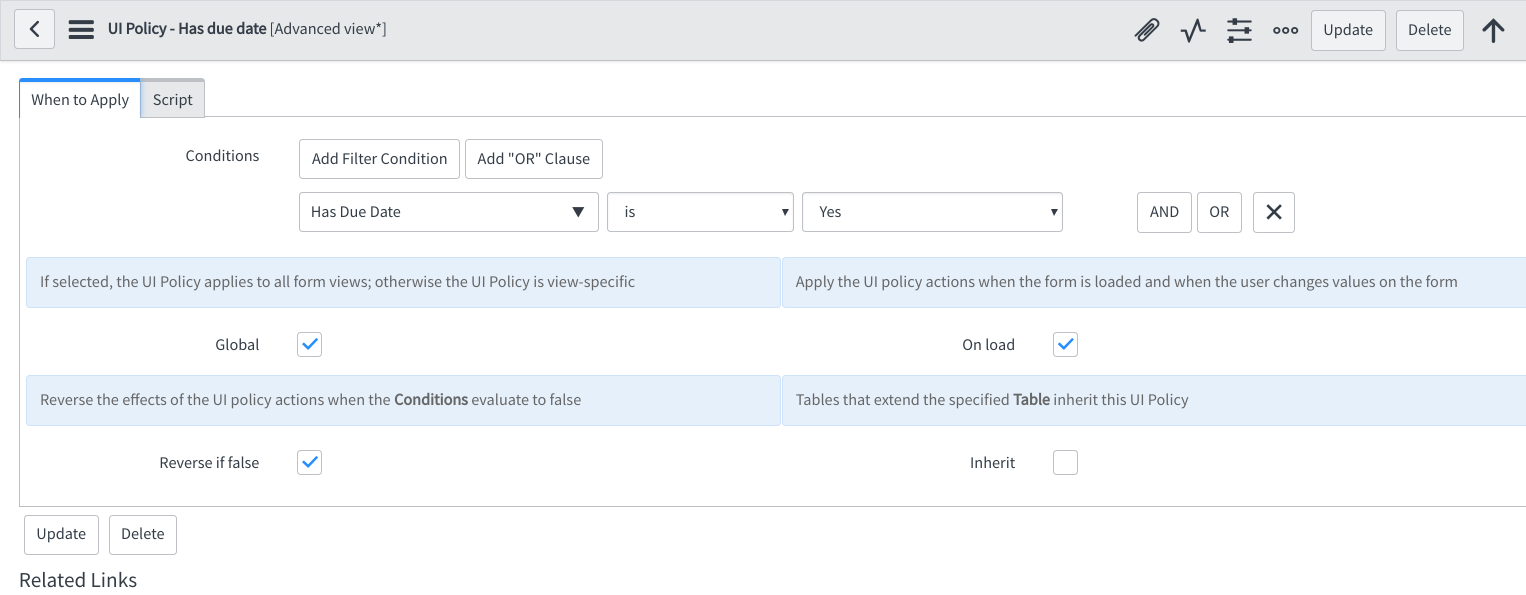The width and height of the screenshot is (1526, 595).
Task: Uncheck the Reverse if false checkbox
Action: pyautogui.click(x=309, y=462)
